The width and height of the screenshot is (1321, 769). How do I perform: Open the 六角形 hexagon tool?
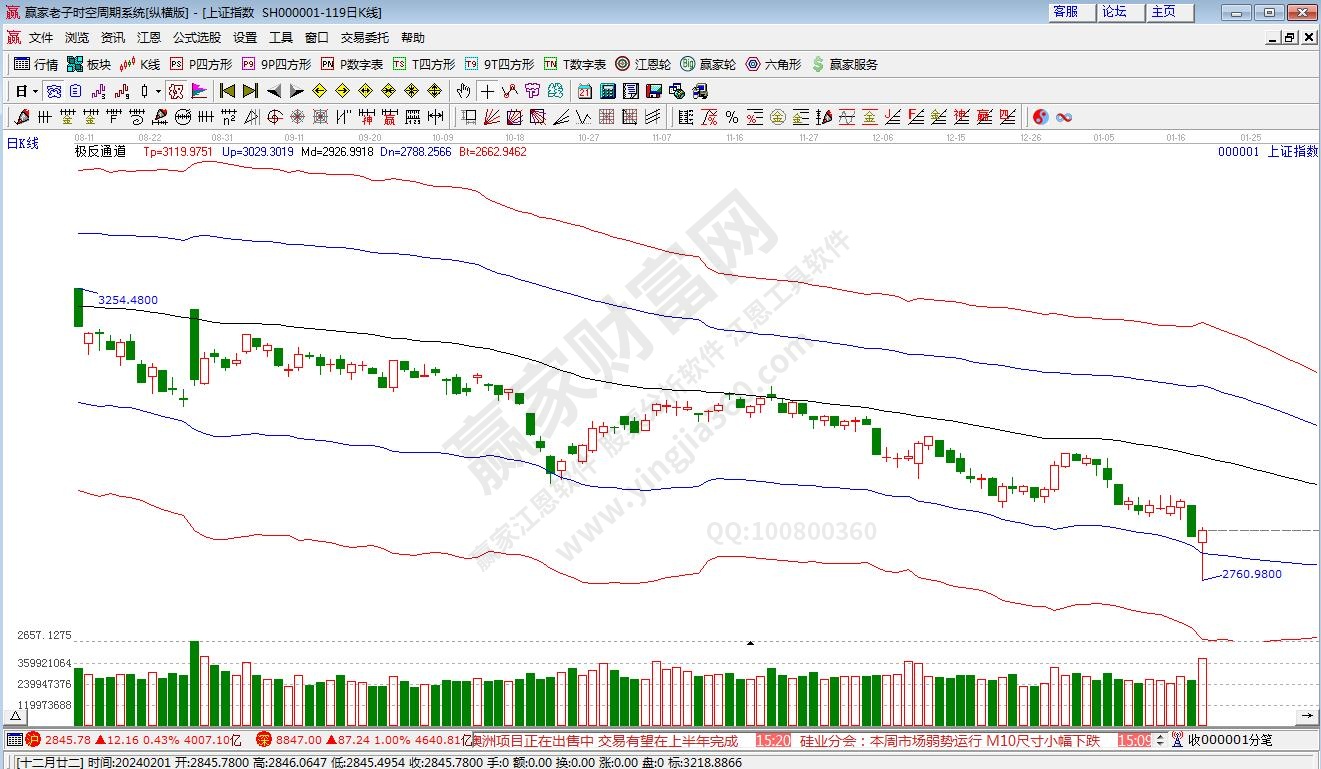(x=773, y=64)
